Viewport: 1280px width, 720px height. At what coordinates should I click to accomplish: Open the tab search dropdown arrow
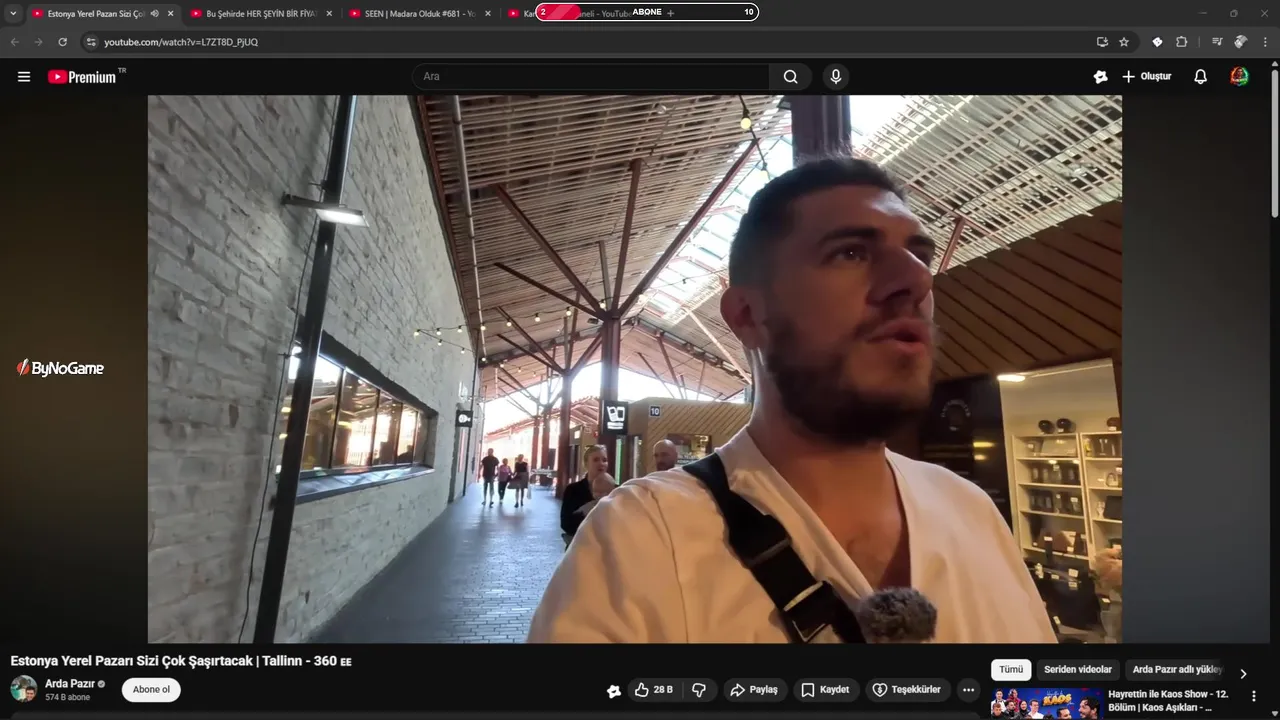(x=13, y=13)
